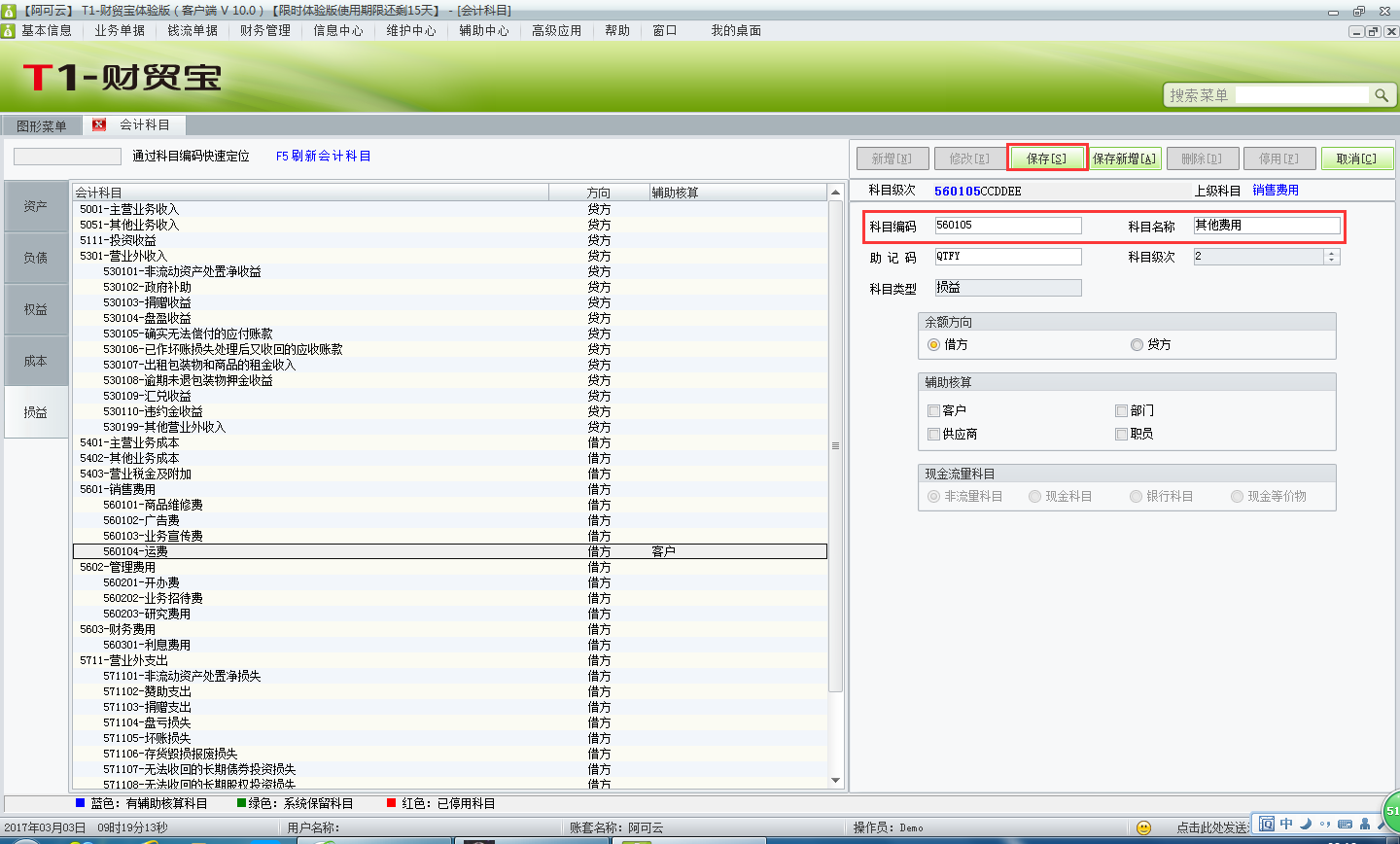Click the green application logo icon top-left
This screenshot has width=1400, height=844.
(x=9, y=10)
